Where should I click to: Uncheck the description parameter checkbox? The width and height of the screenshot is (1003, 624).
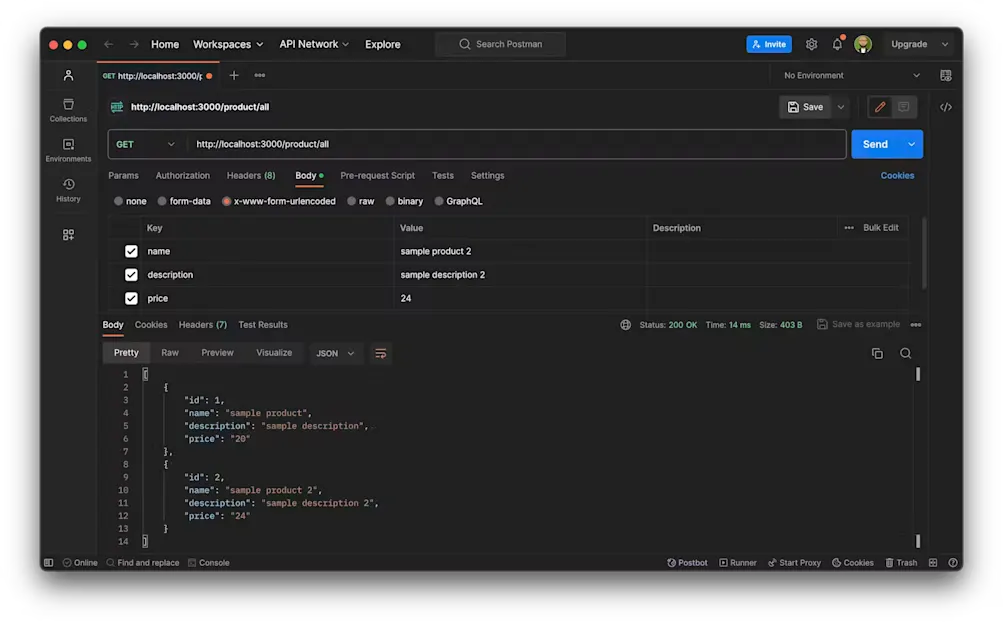click(131, 275)
